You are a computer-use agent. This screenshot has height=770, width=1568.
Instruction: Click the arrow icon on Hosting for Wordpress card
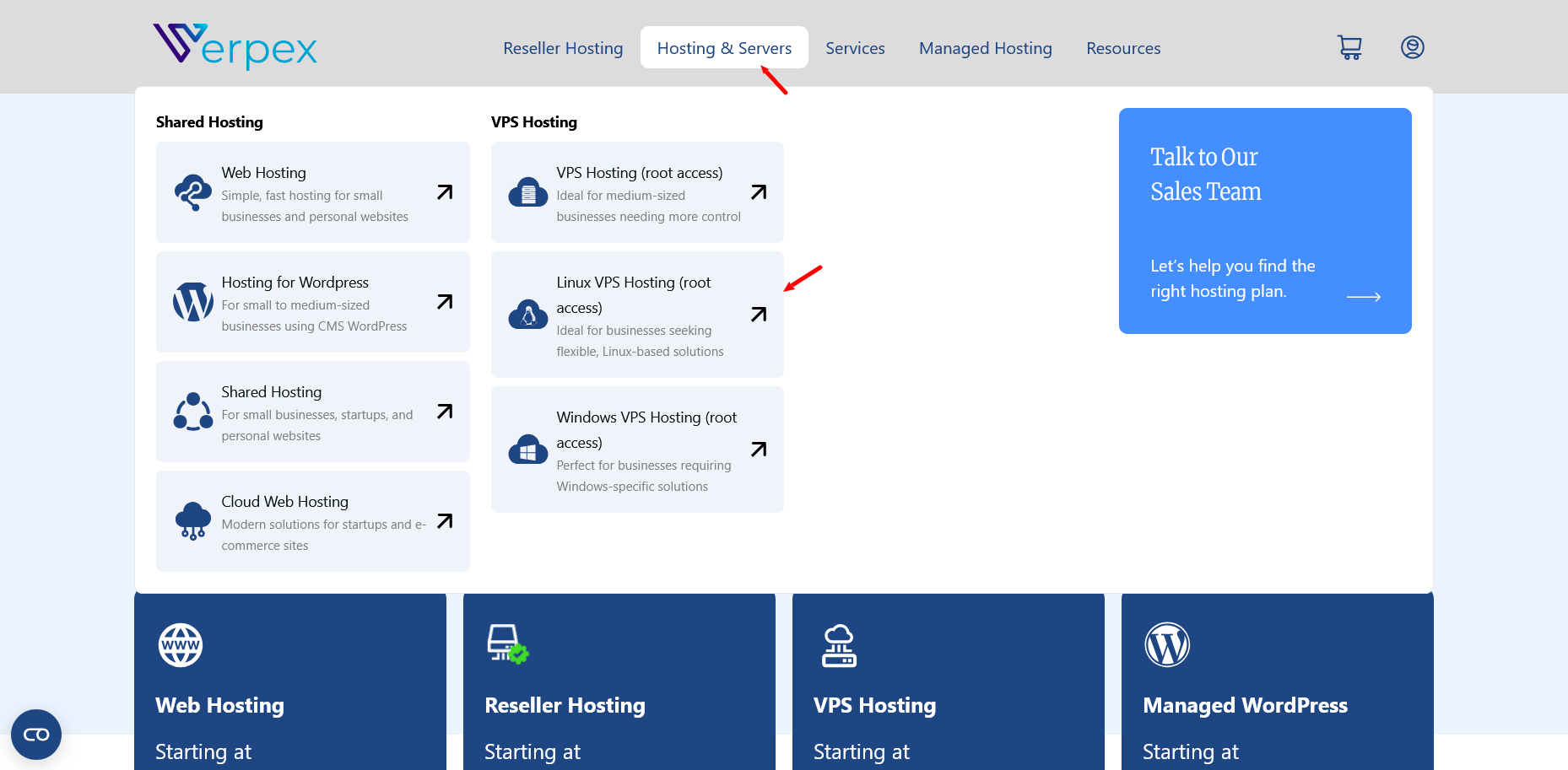pos(445,302)
